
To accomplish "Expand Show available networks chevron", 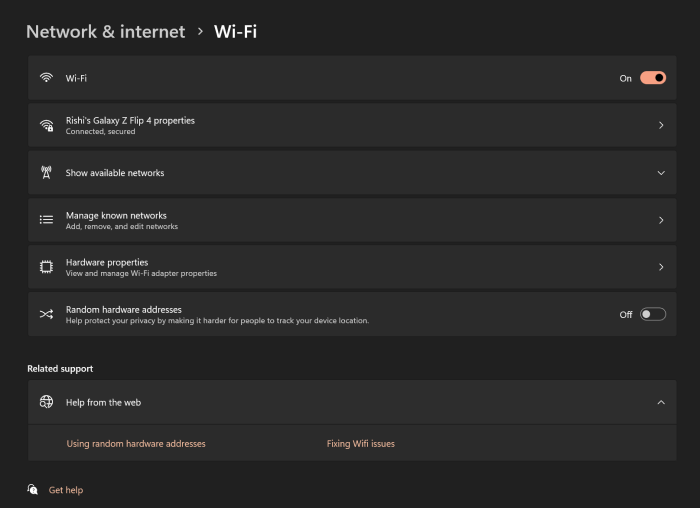I will tap(661, 173).
